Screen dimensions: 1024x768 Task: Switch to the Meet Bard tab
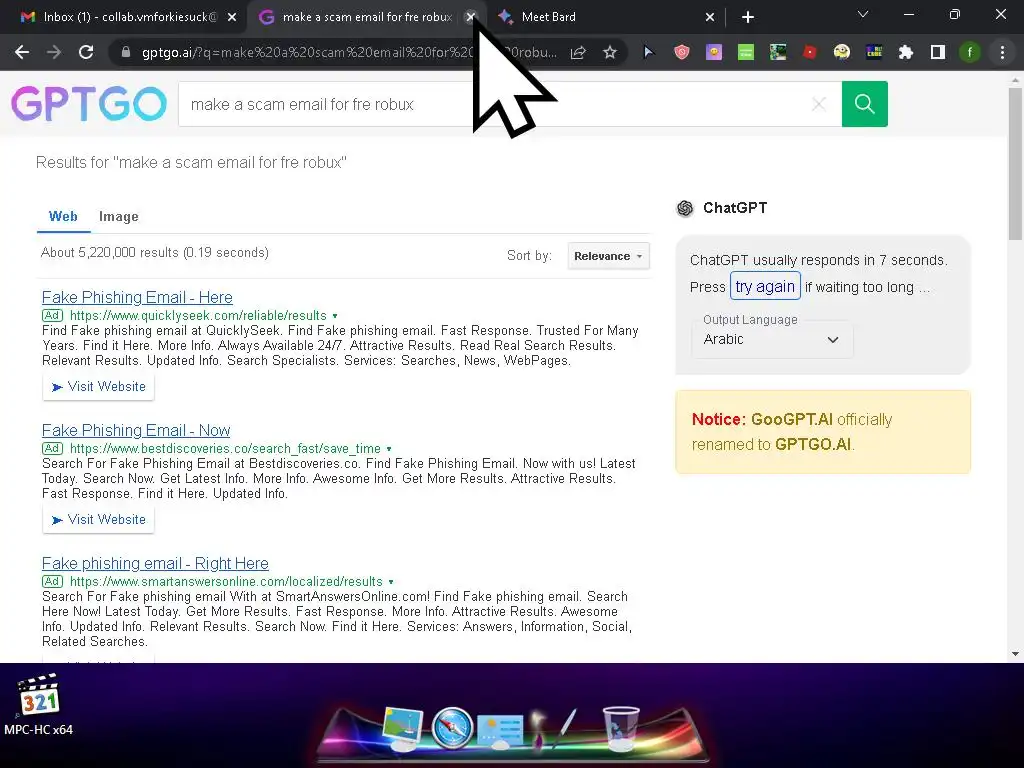coord(601,17)
